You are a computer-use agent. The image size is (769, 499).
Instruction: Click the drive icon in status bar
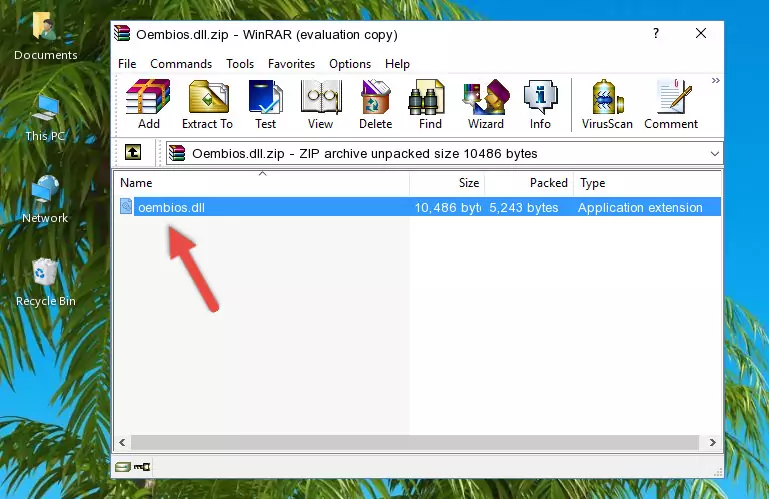123,467
